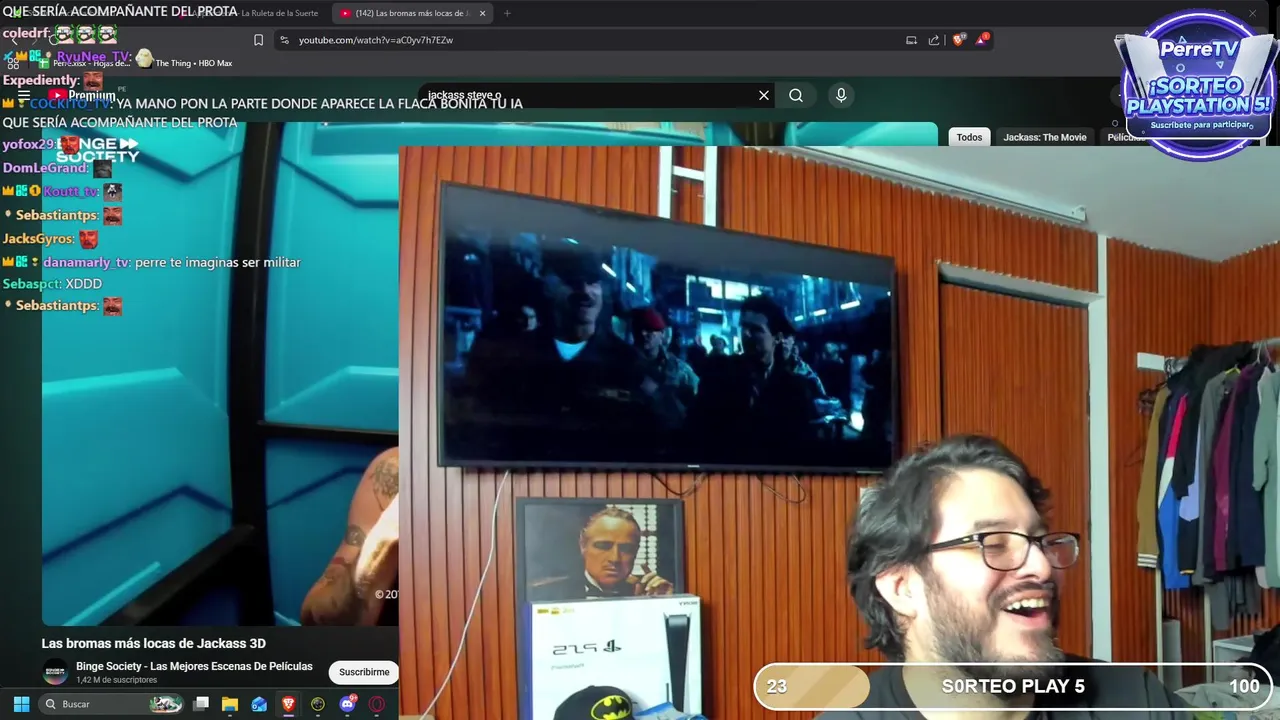
Task: Launch File Explorer from the taskbar
Action: tap(230, 704)
